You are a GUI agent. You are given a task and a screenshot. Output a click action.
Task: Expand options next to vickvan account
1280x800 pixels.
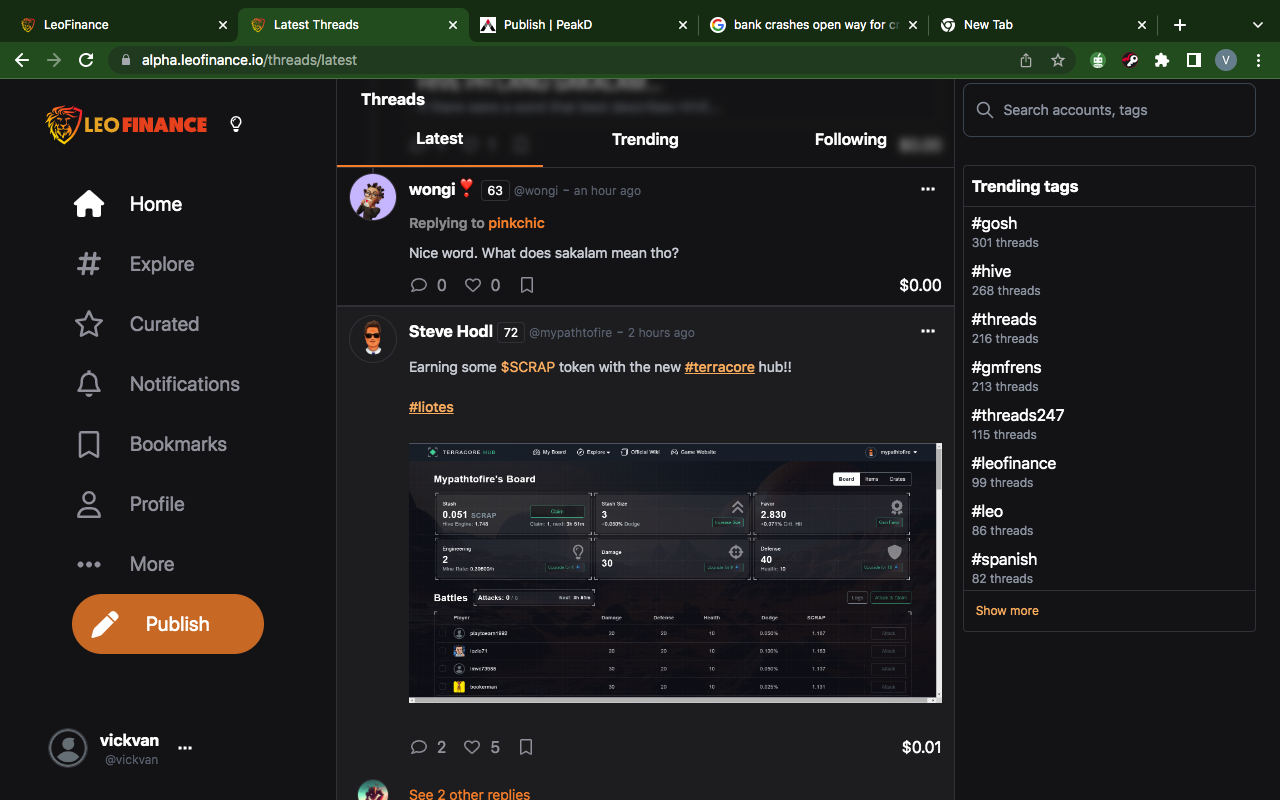[185, 747]
